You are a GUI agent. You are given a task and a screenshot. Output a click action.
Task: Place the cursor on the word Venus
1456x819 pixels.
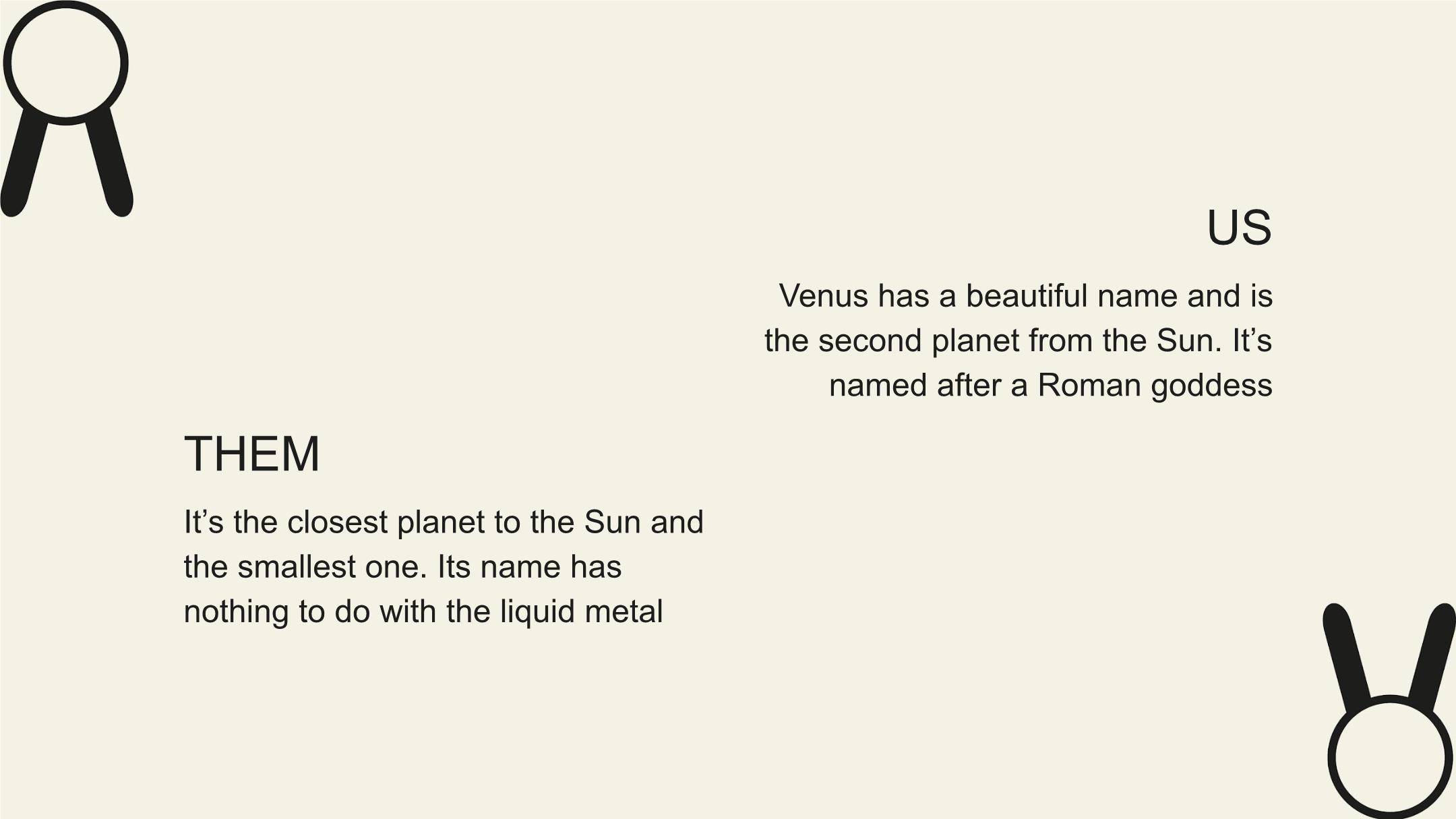tap(823, 296)
